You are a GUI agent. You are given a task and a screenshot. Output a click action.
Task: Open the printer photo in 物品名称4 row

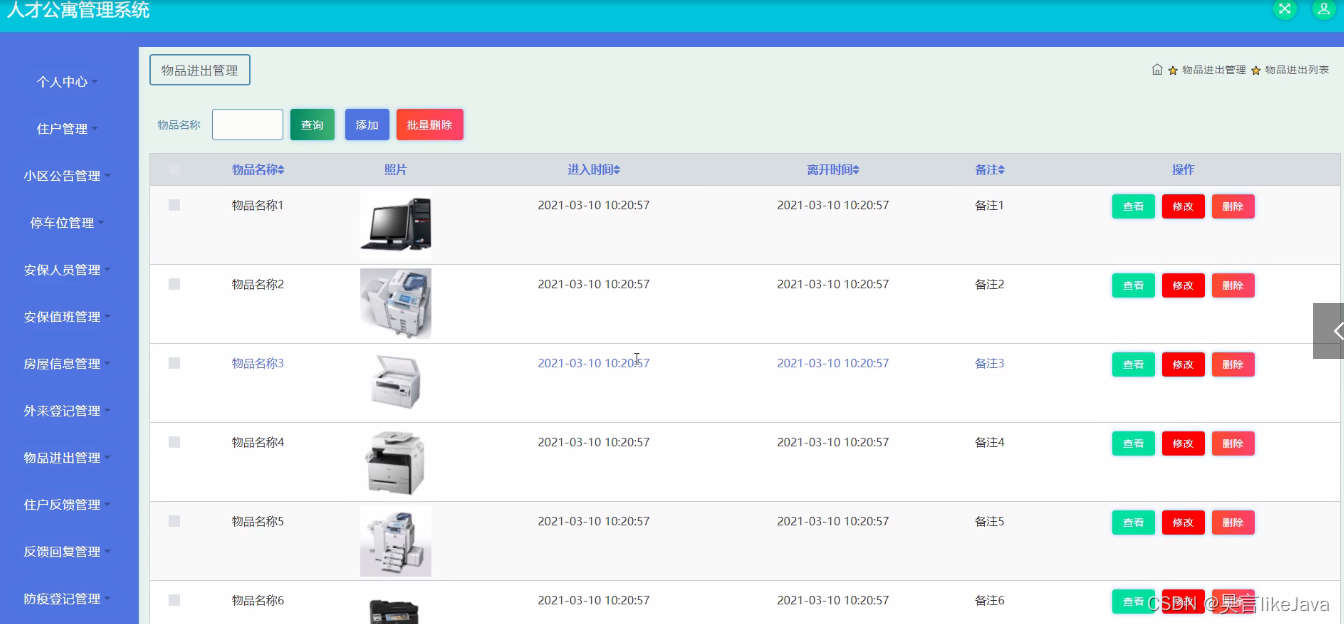pyautogui.click(x=396, y=461)
